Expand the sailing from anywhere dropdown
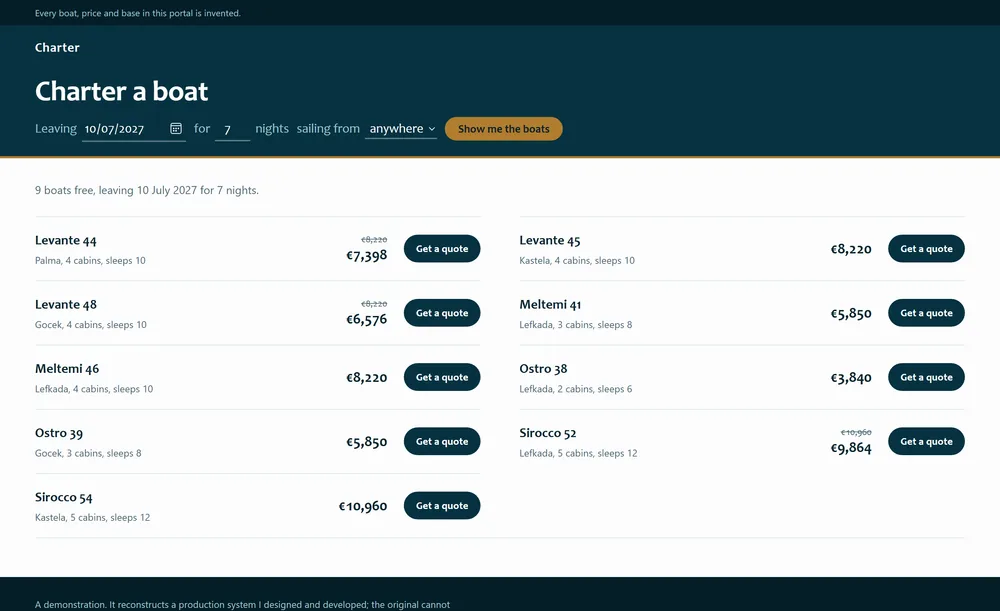Screen dimensions: 1000x611 [x=401, y=129]
